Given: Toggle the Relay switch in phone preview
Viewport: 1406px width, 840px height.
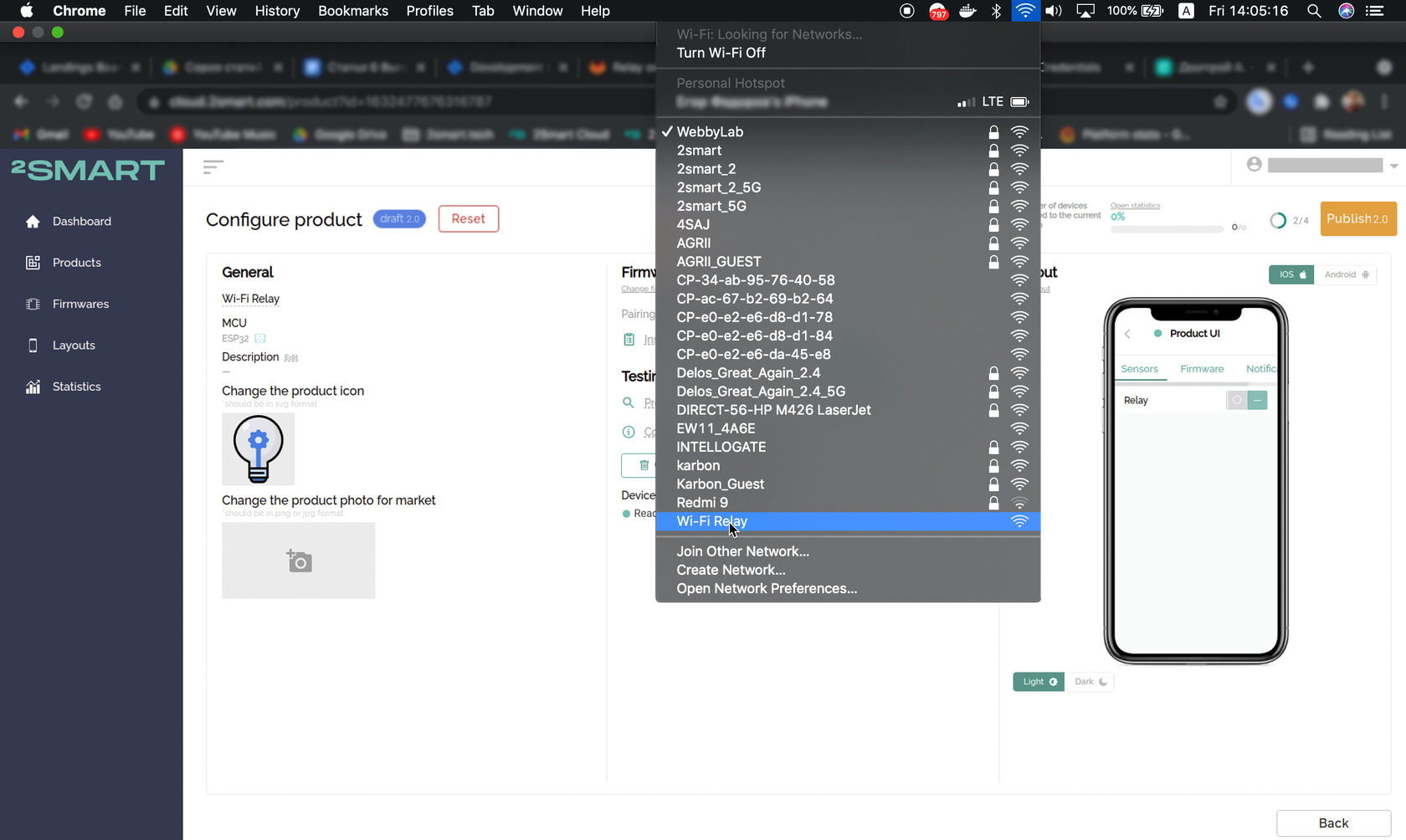Looking at the screenshot, I should [1246, 401].
